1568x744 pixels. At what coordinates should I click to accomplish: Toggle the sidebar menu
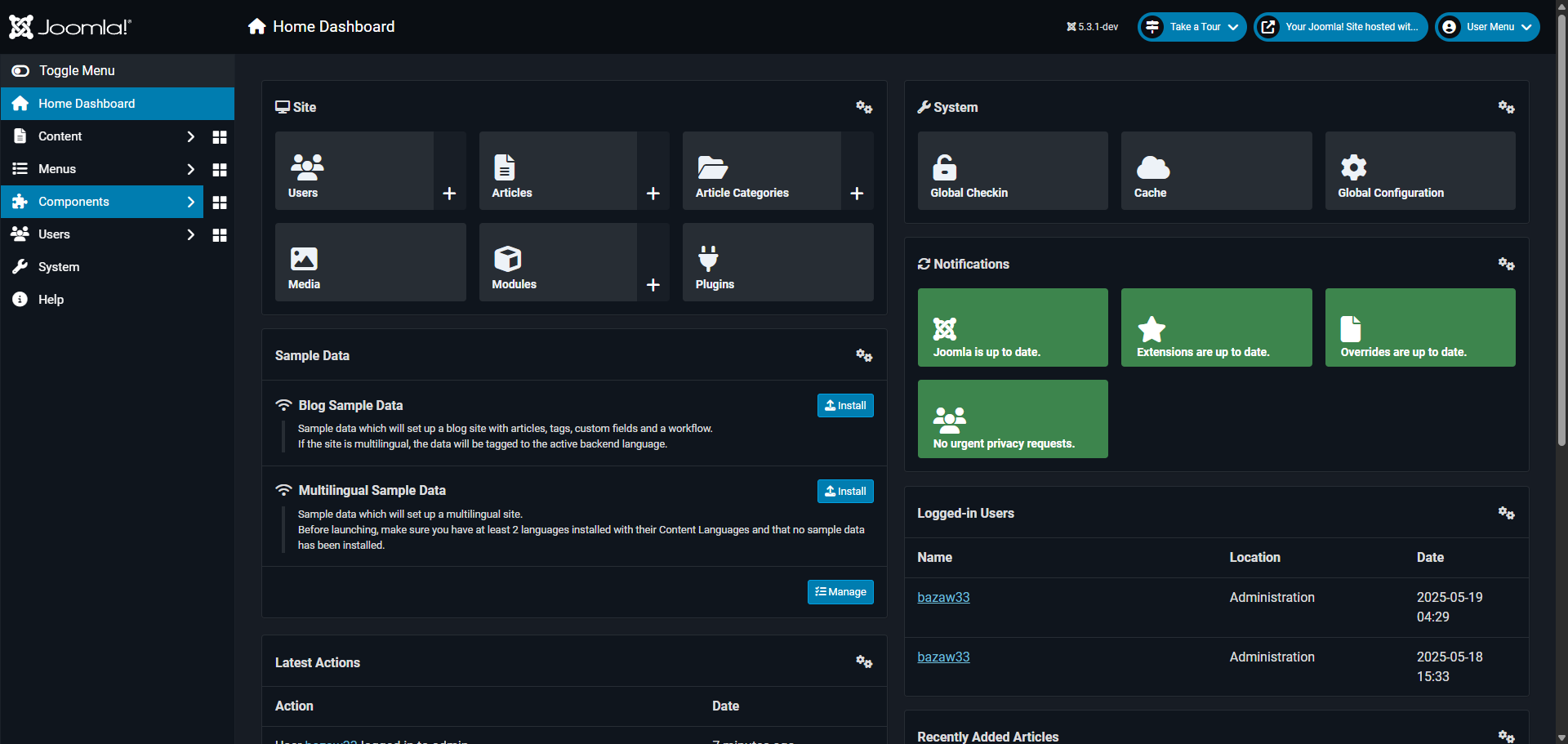tap(117, 71)
